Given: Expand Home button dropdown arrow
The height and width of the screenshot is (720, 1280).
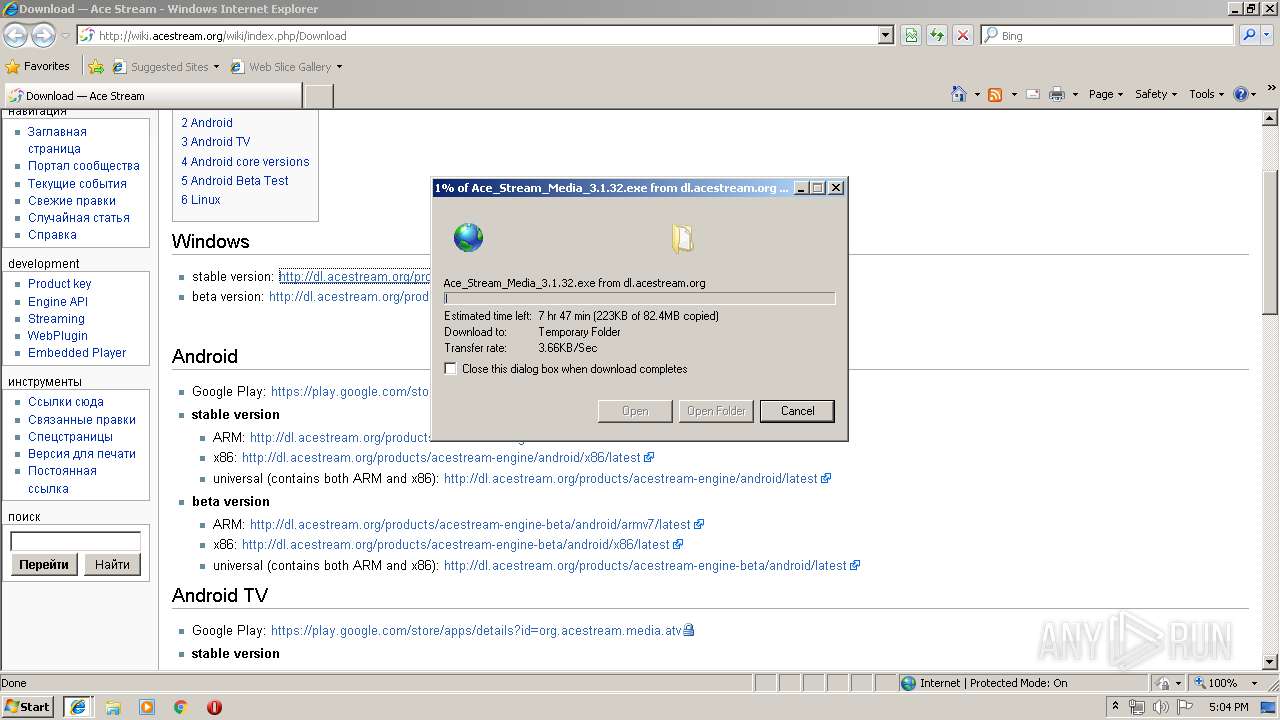Looking at the screenshot, I should point(977,94).
